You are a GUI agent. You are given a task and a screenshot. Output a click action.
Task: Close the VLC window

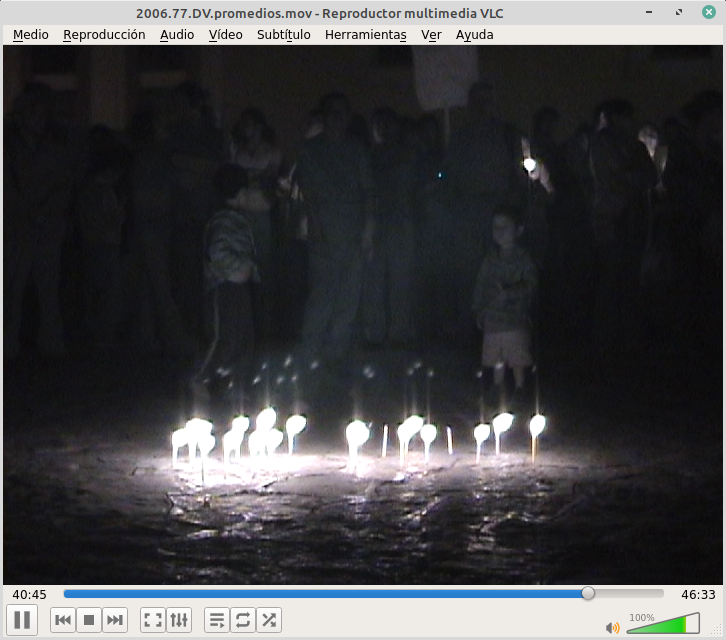pos(709,12)
